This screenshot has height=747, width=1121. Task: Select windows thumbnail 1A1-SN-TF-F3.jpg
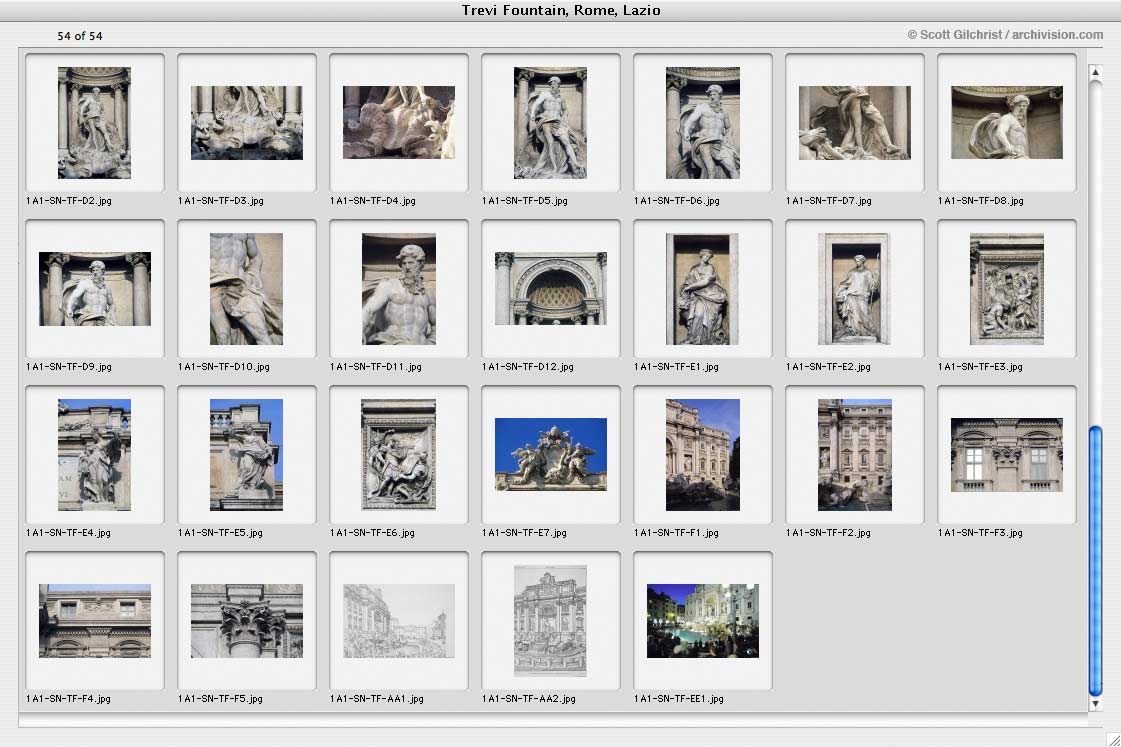tap(1007, 455)
